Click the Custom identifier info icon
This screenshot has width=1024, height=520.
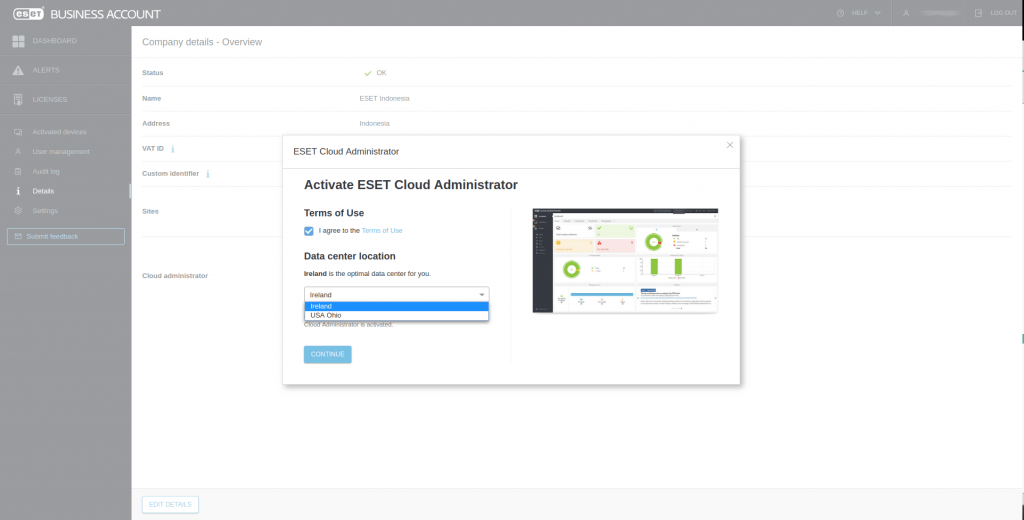click(x=208, y=174)
